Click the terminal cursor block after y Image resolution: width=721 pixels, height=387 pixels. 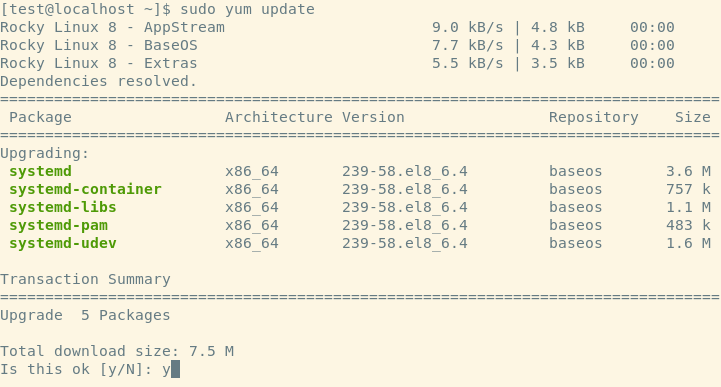tap(175, 370)
